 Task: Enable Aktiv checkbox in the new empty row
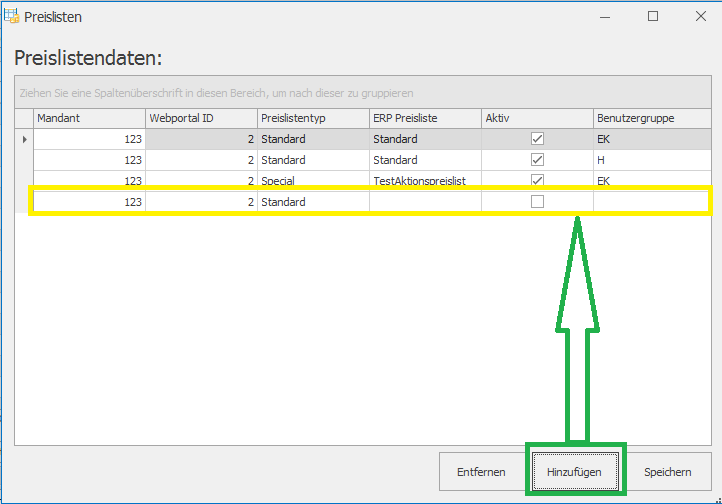pyautogui.click(x=537, y=202)
